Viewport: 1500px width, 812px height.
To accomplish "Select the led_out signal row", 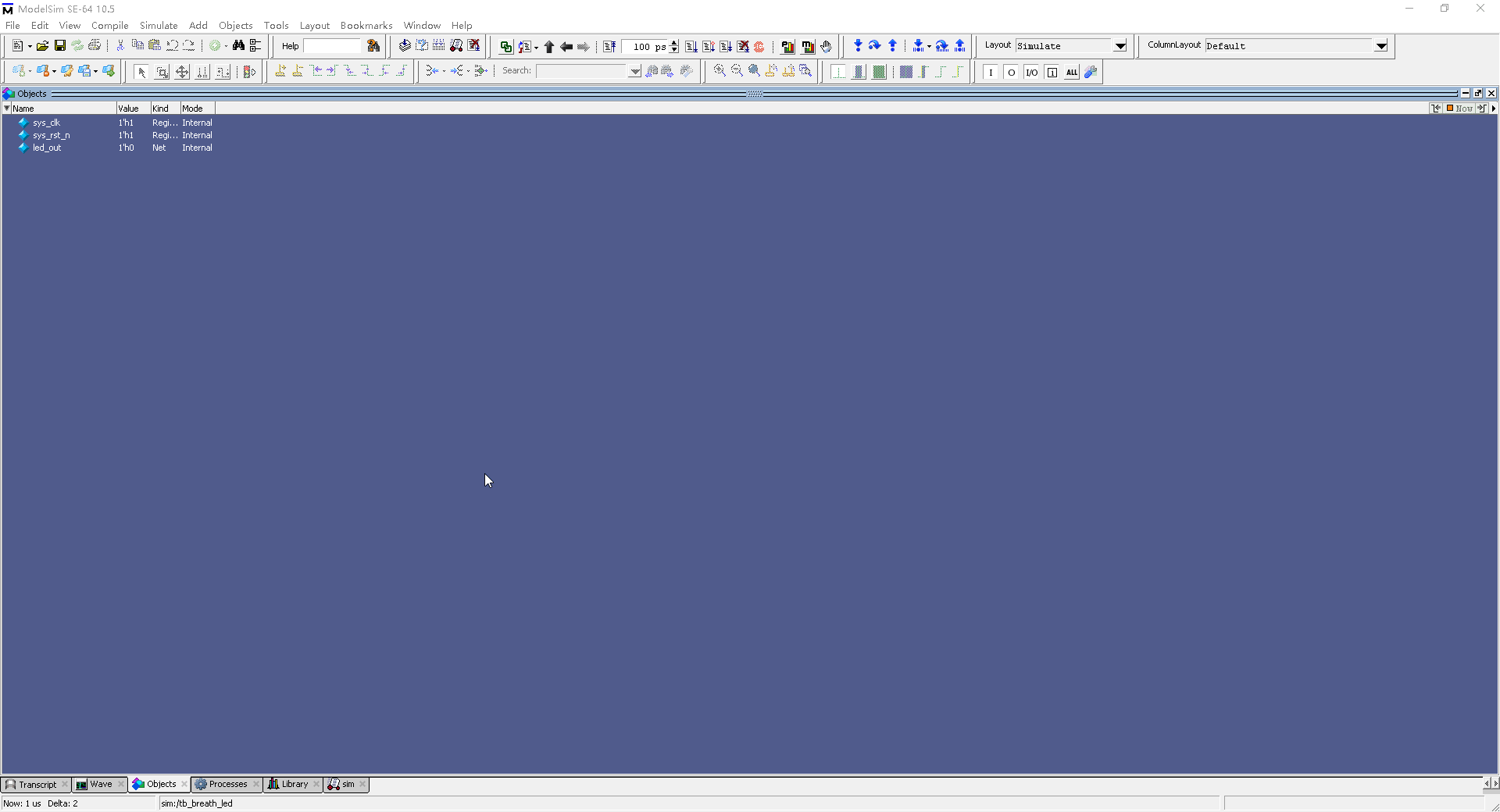I will coord(116,148).
